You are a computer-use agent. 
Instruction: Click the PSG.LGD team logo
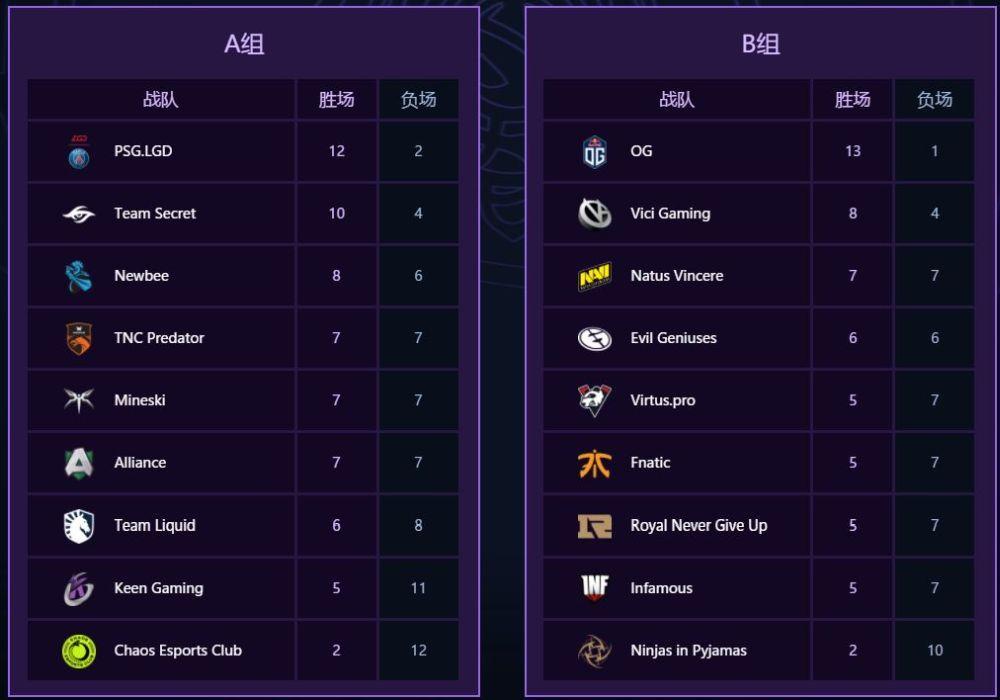tap(79, 152)
